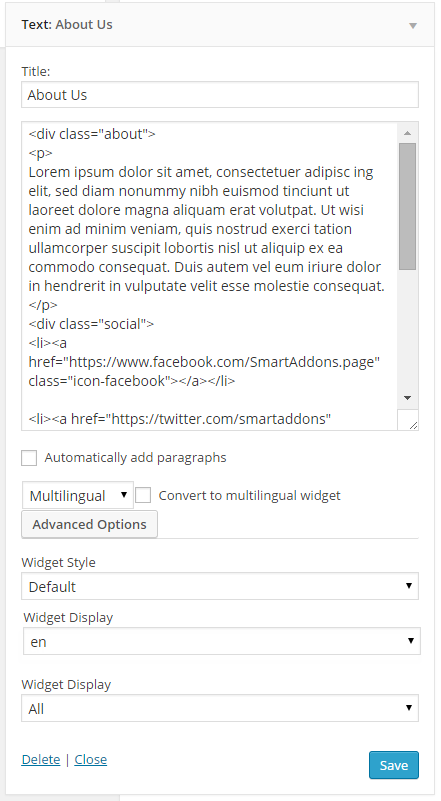Enable Automatically add paragraphs checkbox
The width and height of the screenshot is (441, 801).
29,458
